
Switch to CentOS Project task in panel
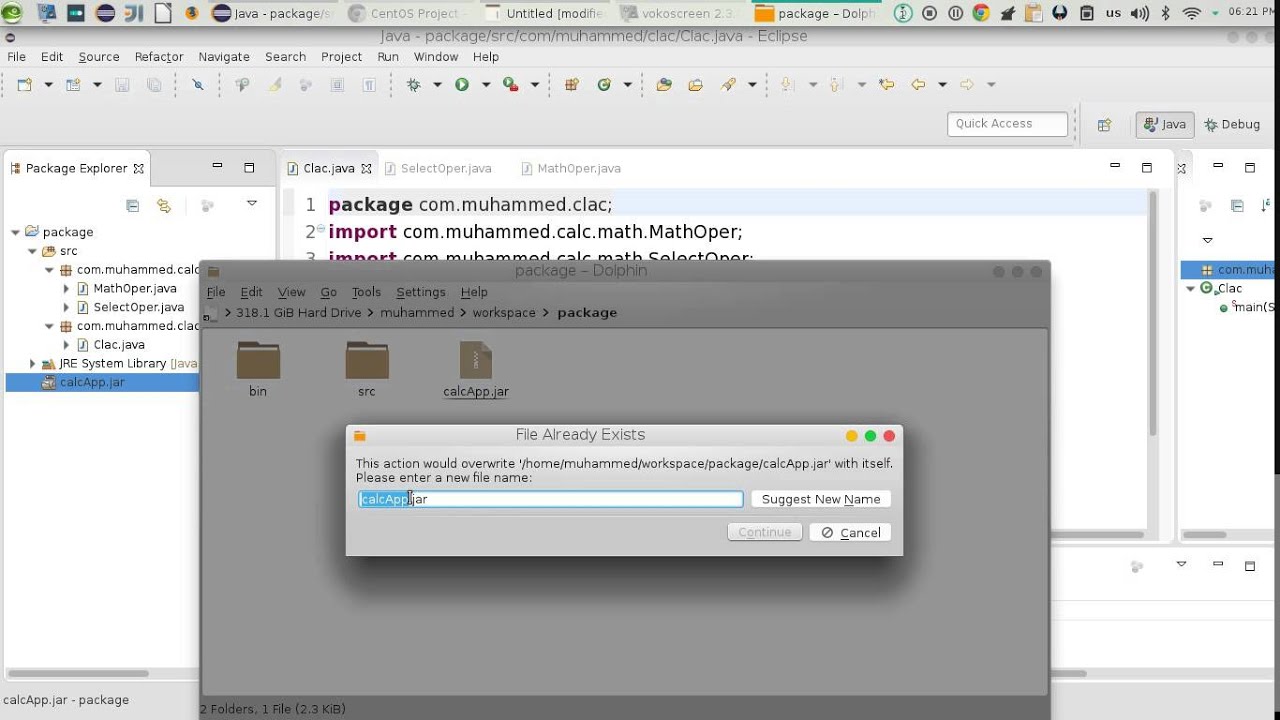click(408, 13)
